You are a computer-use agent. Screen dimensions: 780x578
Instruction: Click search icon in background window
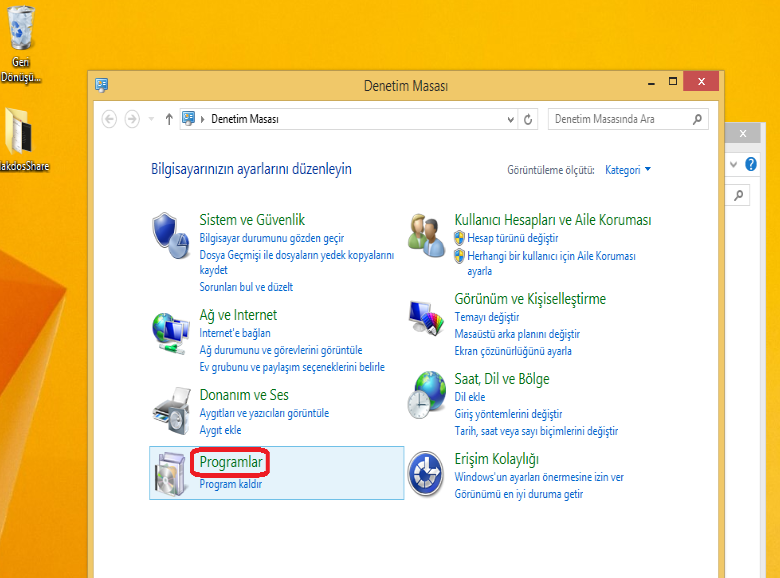739,195
